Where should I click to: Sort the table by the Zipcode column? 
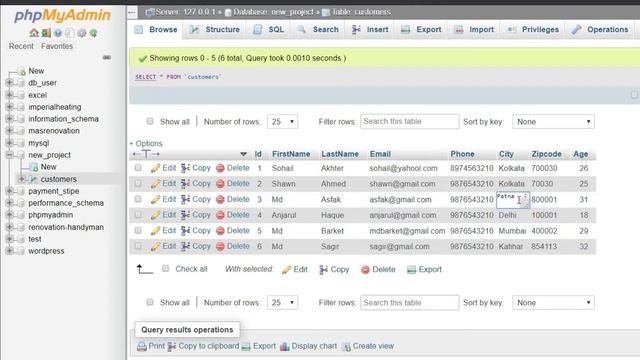click(547, 154)
